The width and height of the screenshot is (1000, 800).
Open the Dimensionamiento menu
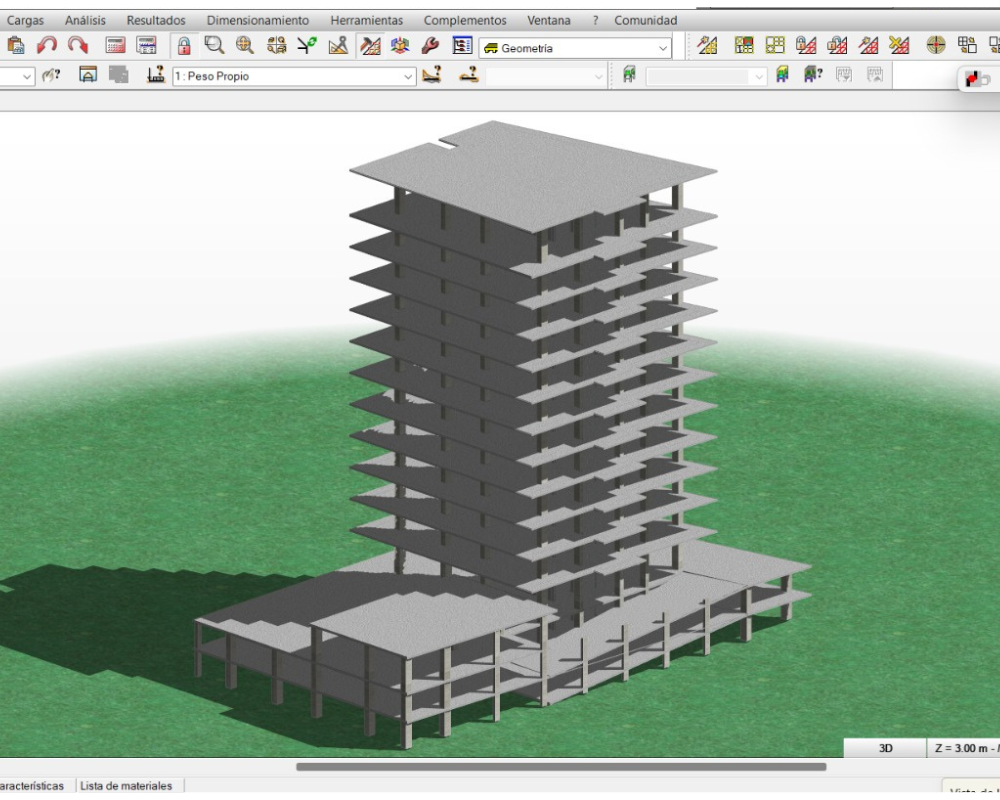click(257, 20)
